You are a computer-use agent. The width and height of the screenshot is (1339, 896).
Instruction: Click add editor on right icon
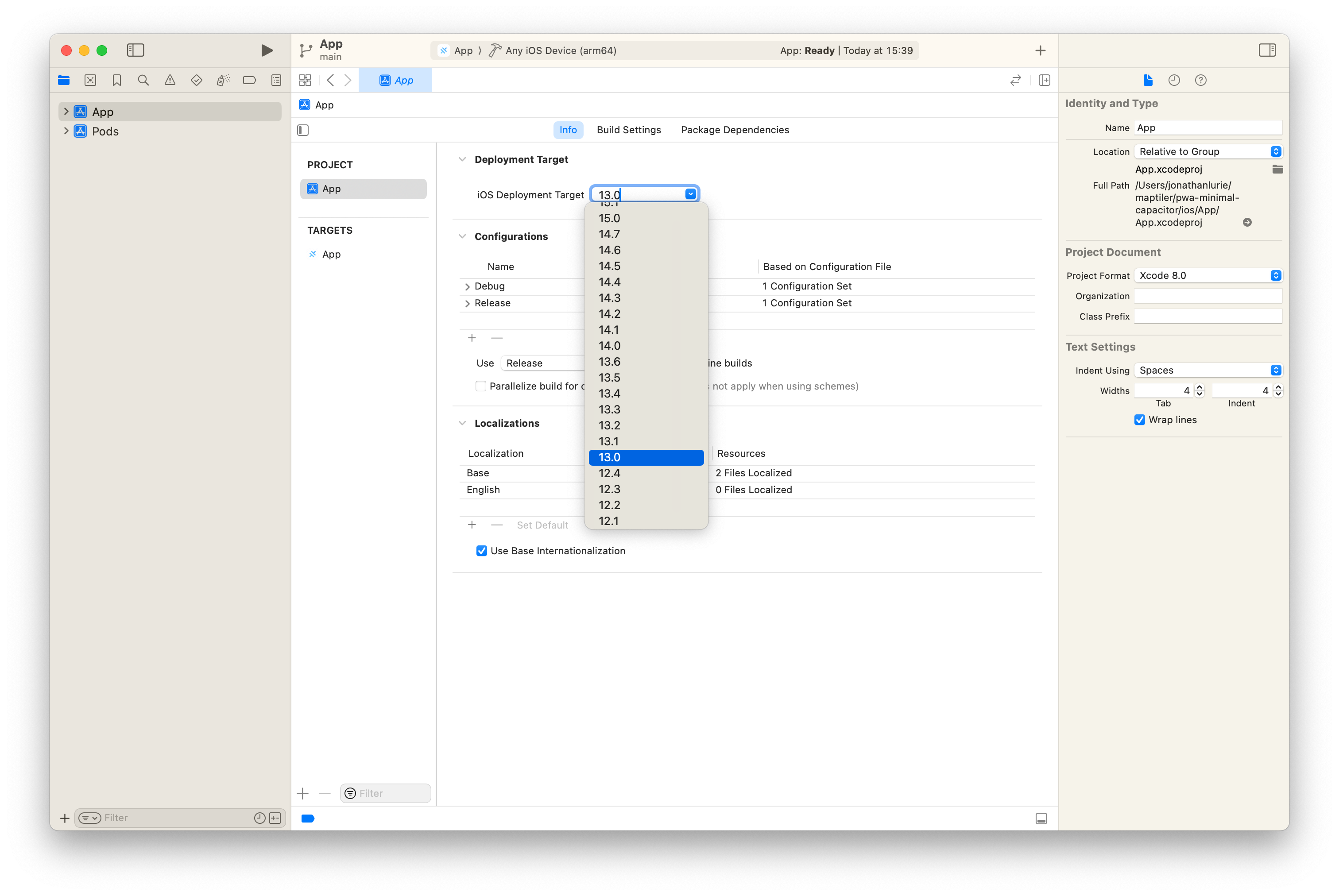click(x=1044, y=81)
